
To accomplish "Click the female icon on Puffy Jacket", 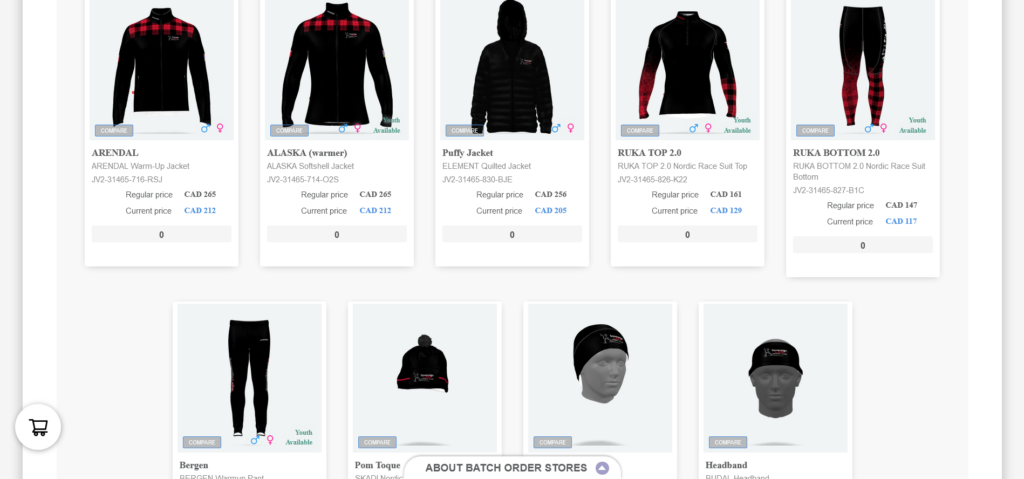I will [x=571, y=128].
